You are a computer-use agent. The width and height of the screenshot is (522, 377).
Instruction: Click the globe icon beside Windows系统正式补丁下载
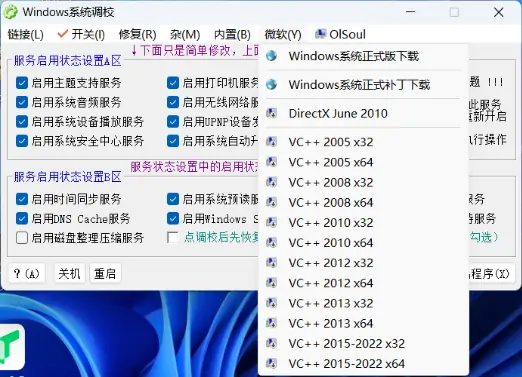click(x=271, y=84)
